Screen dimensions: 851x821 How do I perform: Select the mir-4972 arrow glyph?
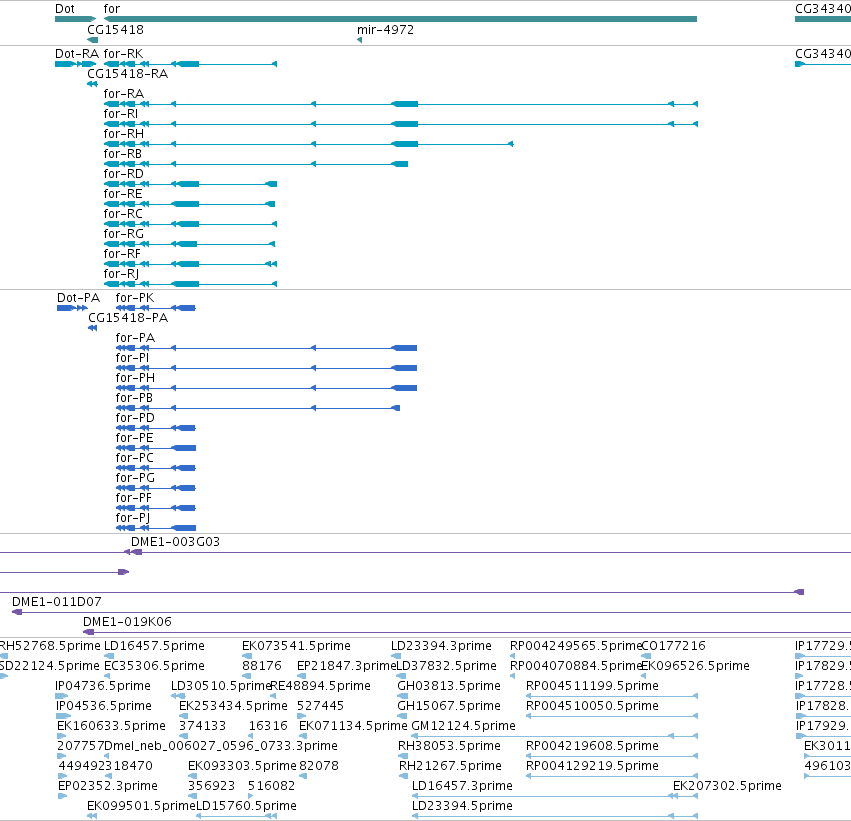tap(359, 40)
